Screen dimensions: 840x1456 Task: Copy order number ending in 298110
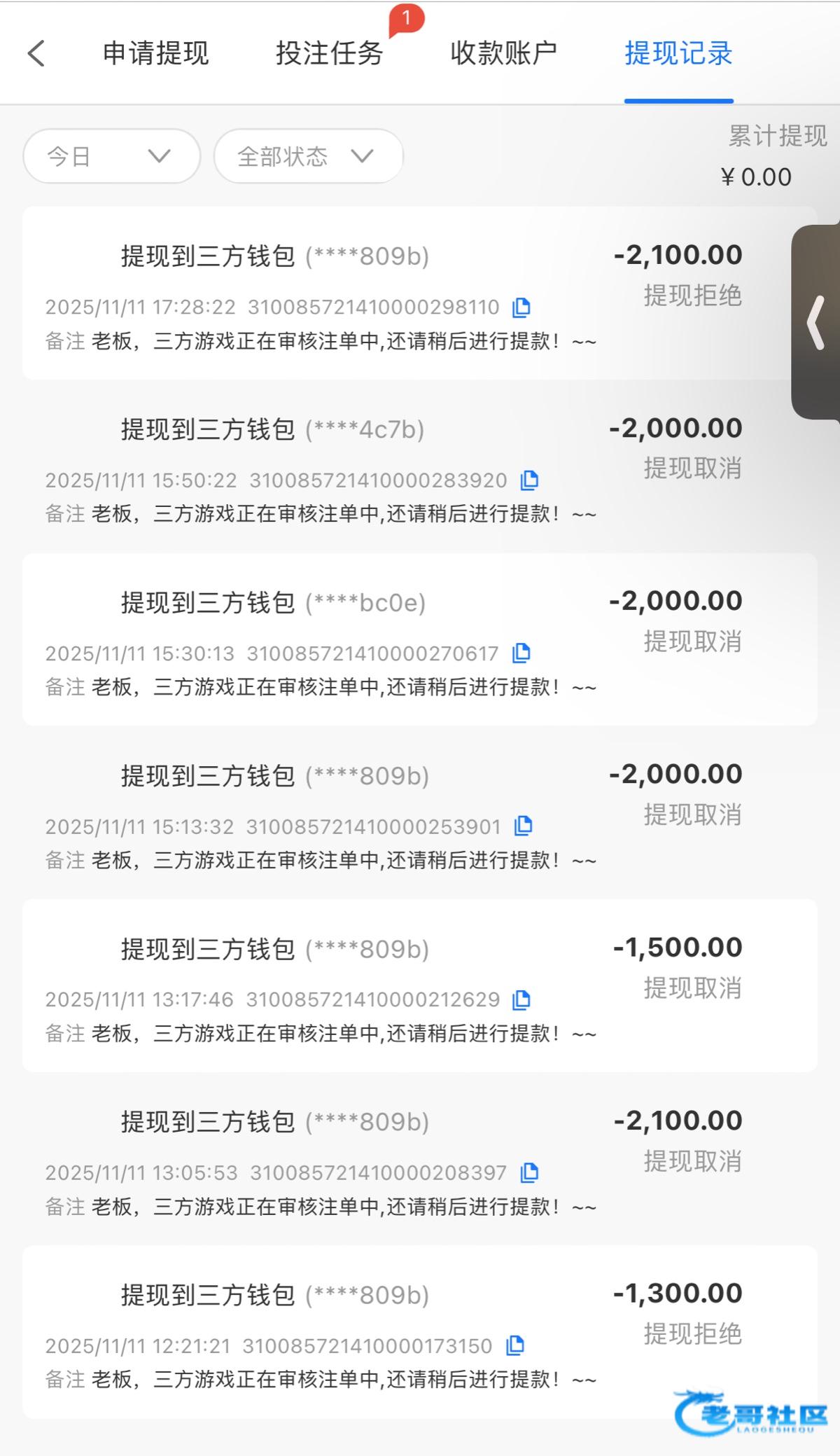521,307
